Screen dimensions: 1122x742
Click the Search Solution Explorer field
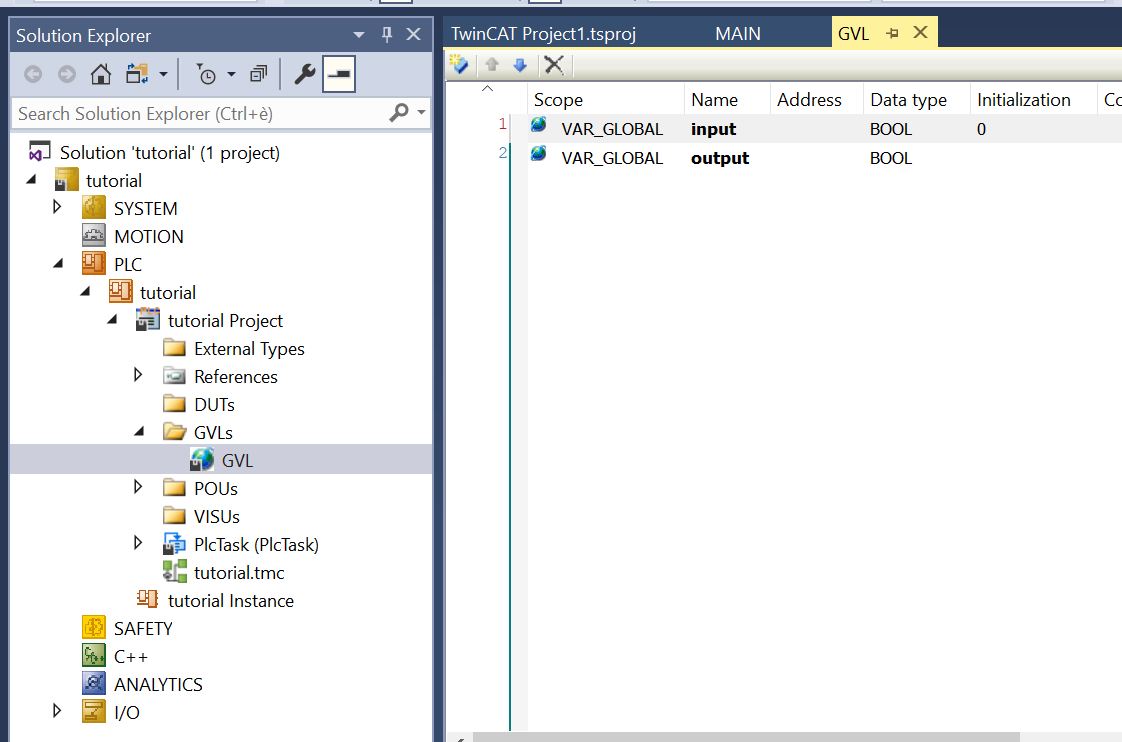pos(200,113)
